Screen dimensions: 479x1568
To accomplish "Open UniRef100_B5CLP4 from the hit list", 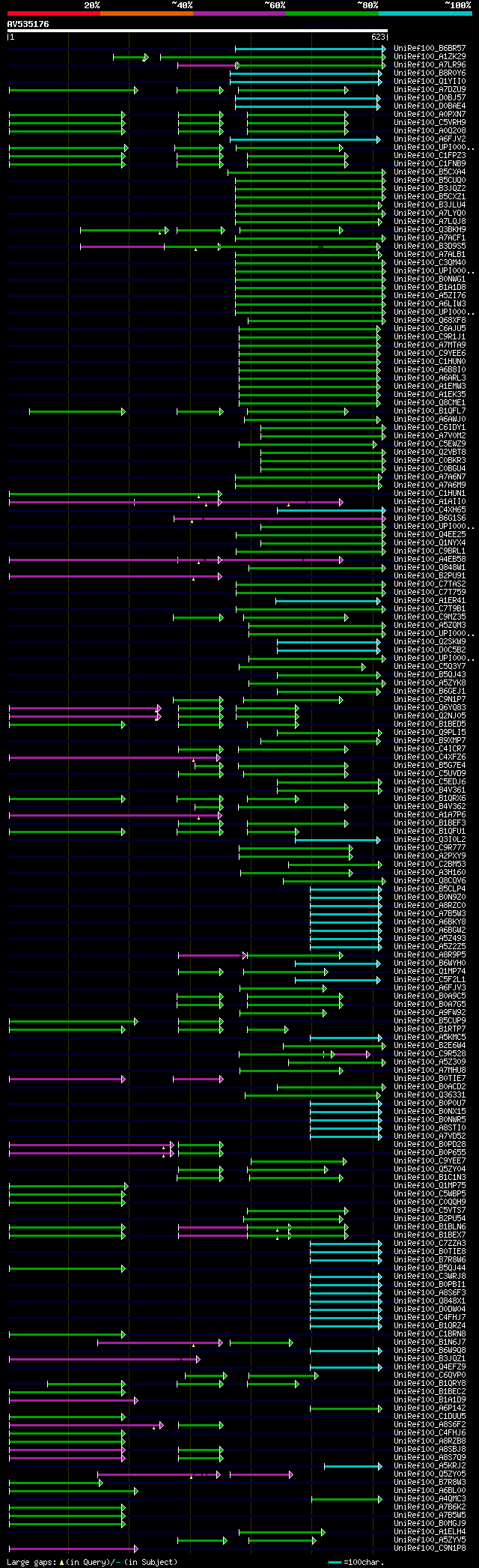I will click(430, 889).
